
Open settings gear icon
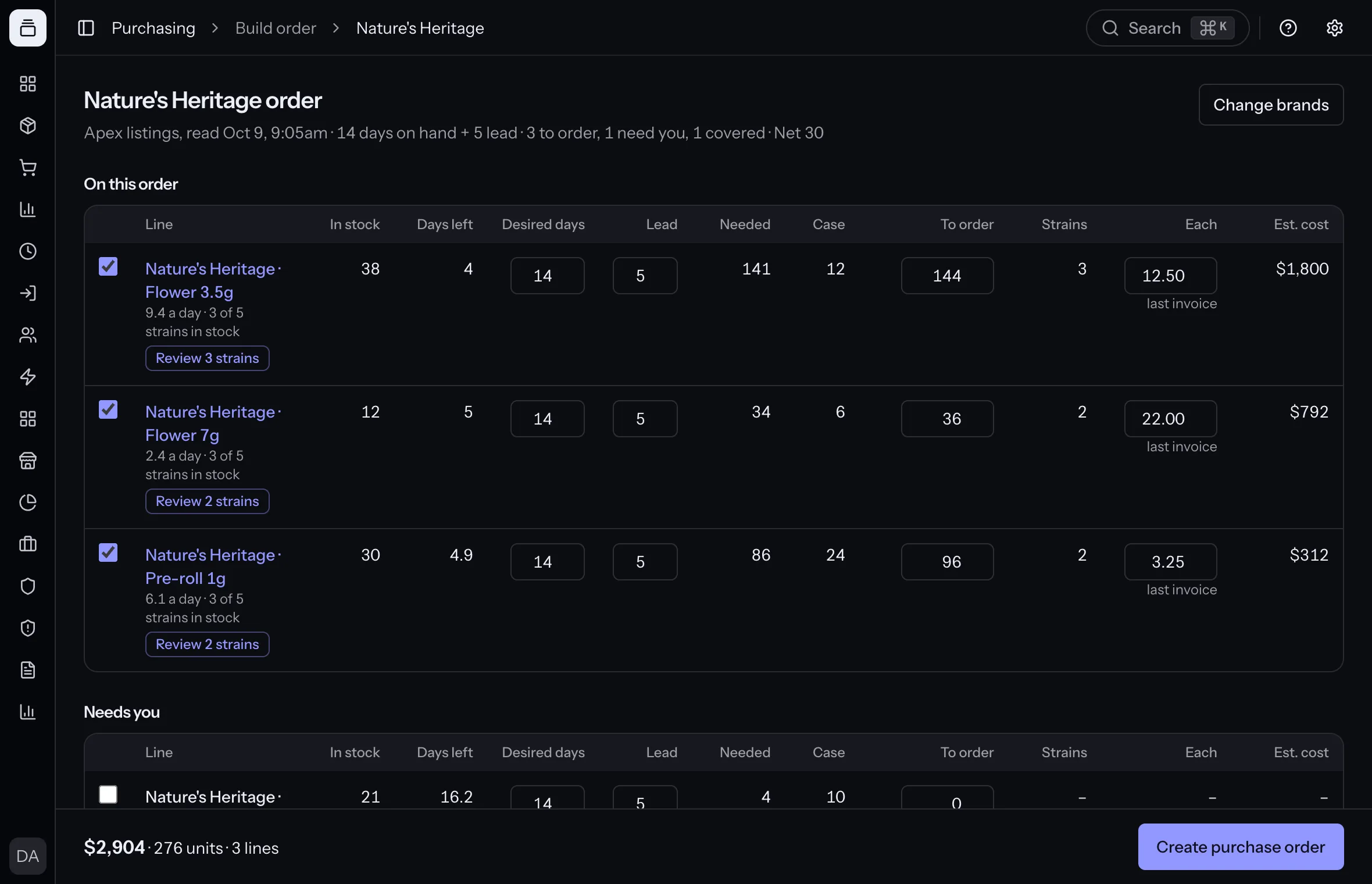[x=1335, y=28]
